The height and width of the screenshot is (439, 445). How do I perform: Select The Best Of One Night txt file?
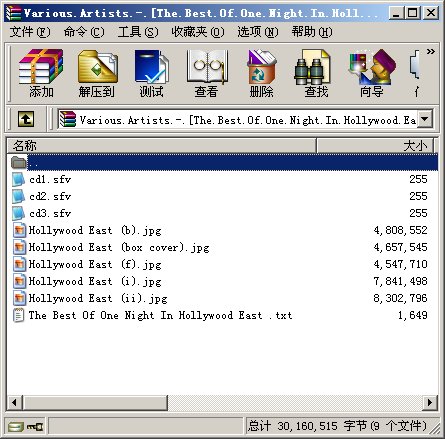(x=160, y=315)
